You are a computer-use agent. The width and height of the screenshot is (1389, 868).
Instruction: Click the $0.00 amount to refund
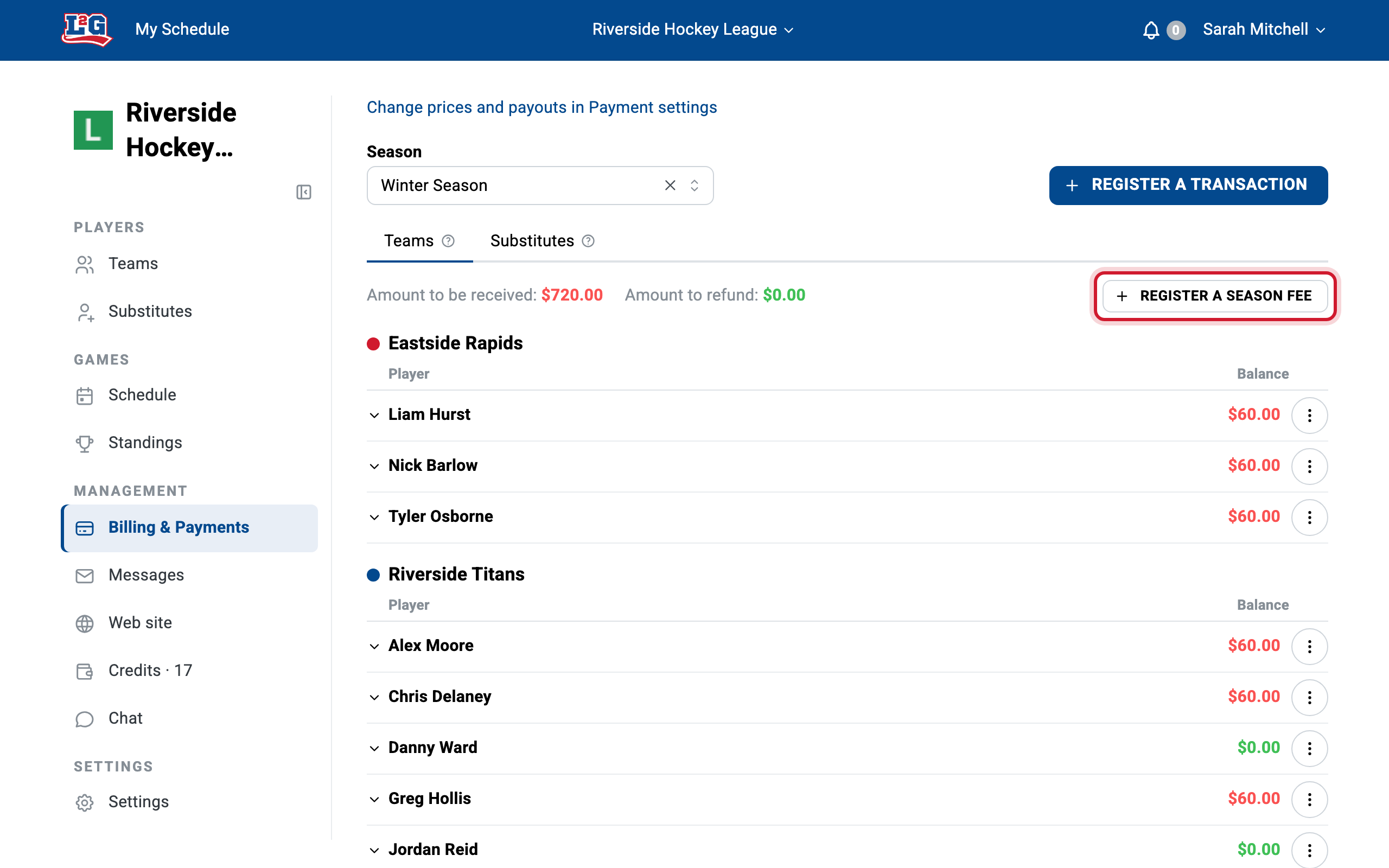pyautogui.click(x=784, y=295)
